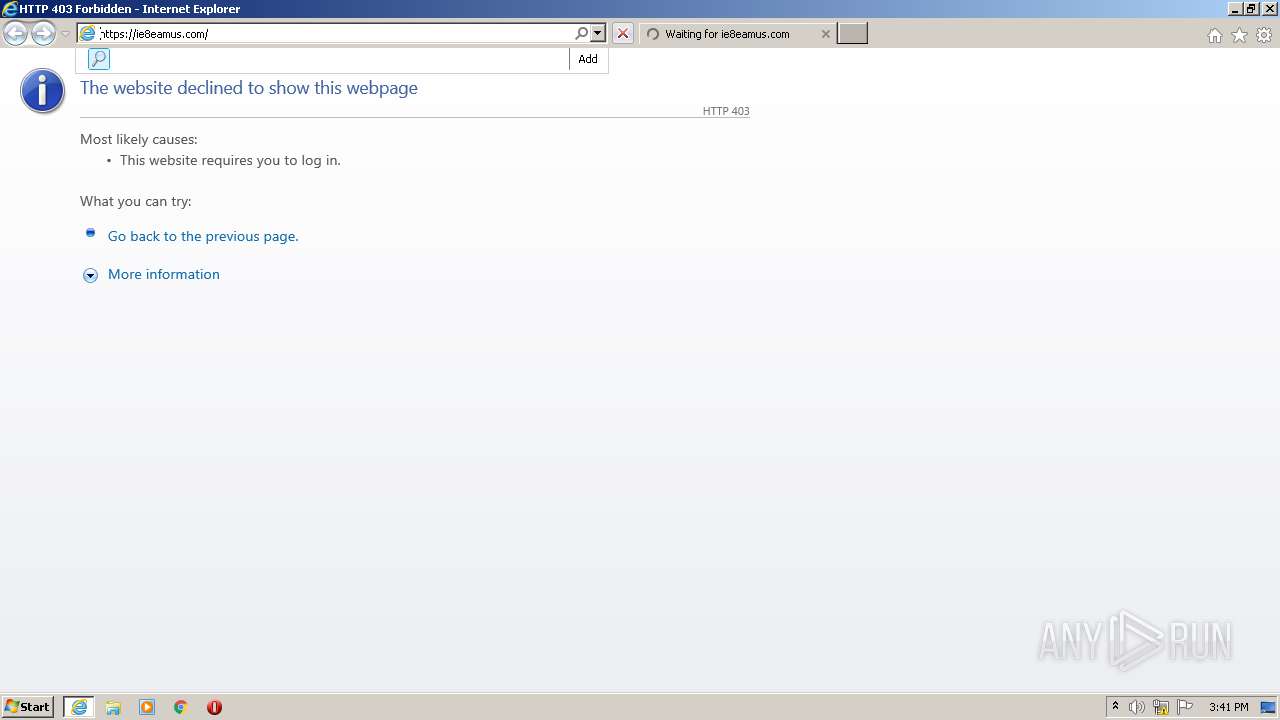Click 'The website declined to show this webpage' heading

pos(249,88)
